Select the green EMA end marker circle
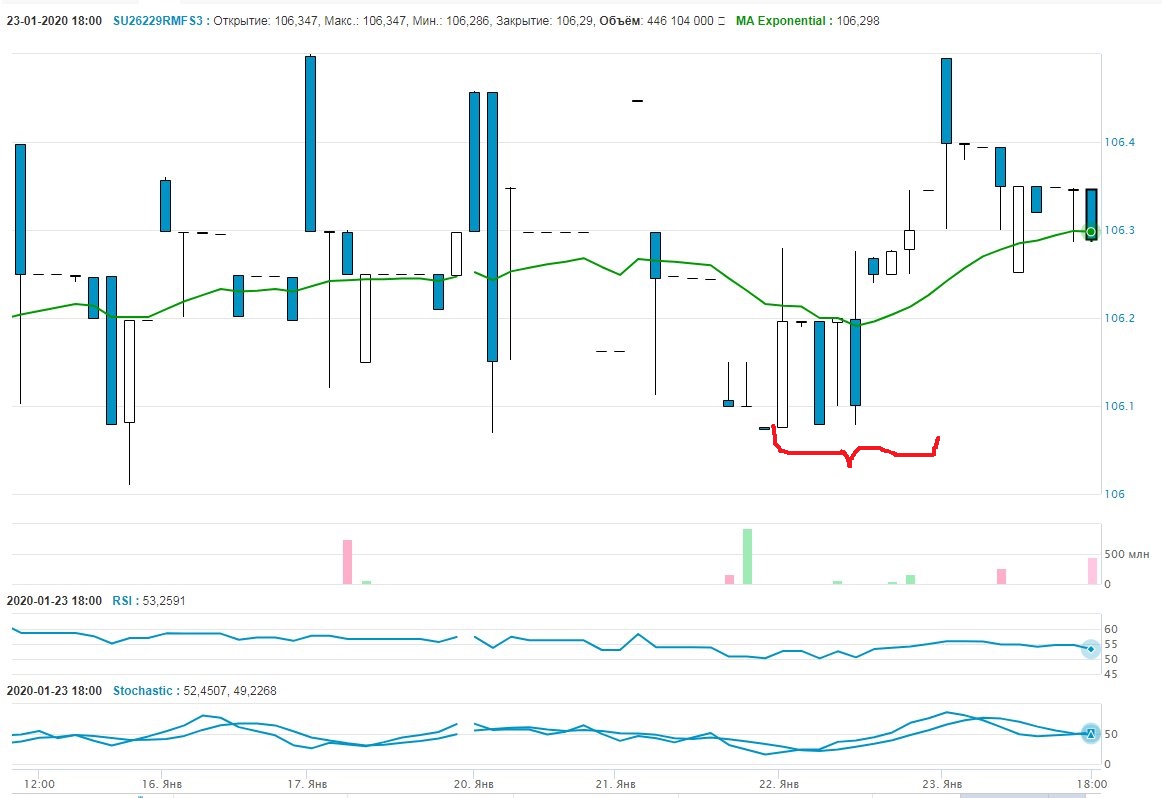Viewport: 1162px width, 798px height. [1091, 232]
